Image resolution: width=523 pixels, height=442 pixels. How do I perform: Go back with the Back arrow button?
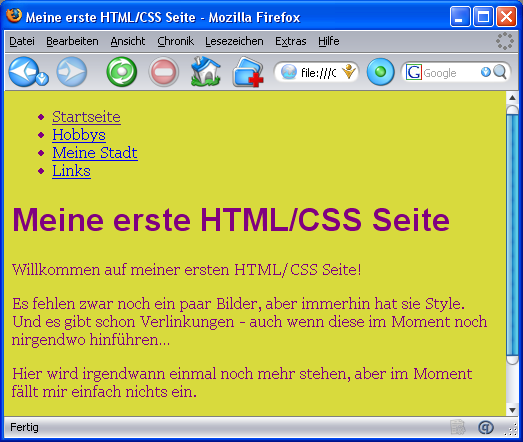tap(23, 71)
